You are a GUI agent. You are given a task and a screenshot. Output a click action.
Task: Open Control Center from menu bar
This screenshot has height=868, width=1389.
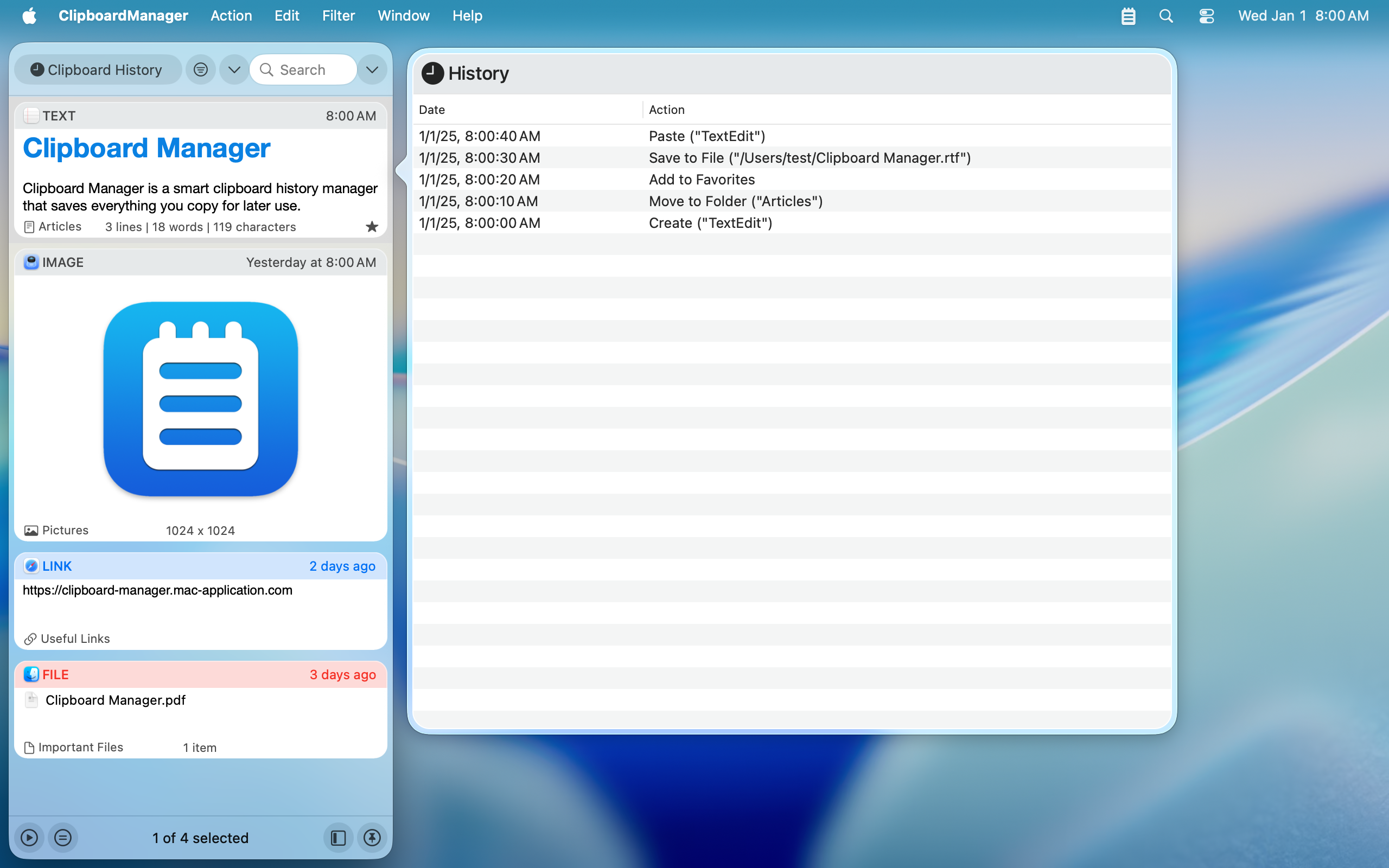point(1206,16)
